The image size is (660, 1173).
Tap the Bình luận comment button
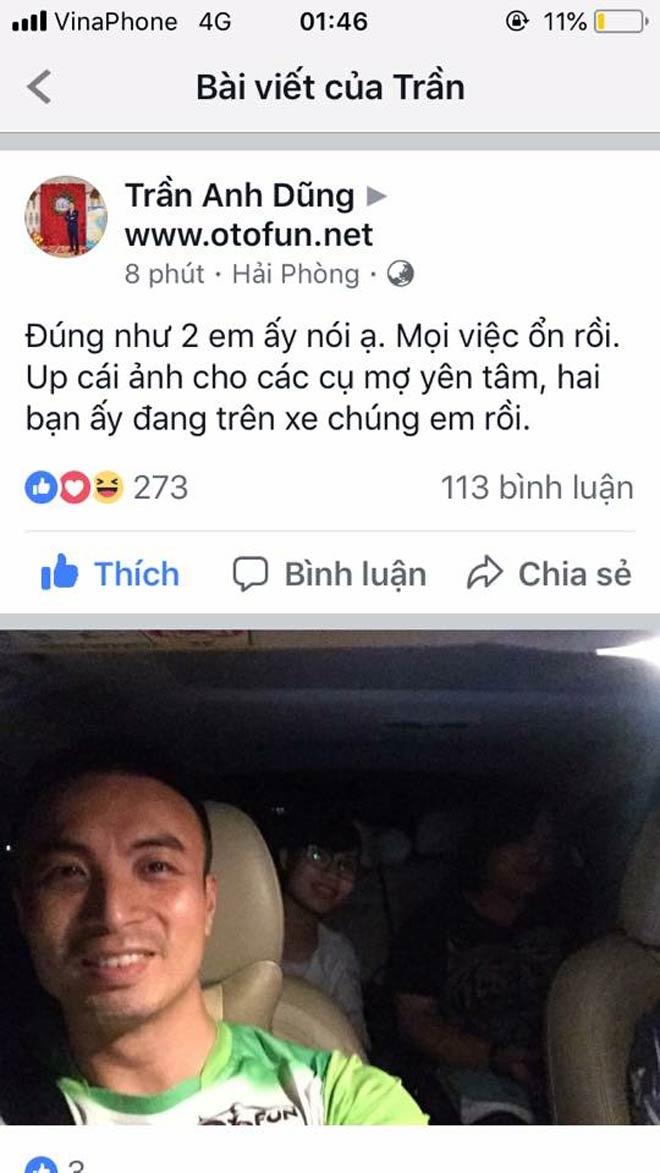329,574
